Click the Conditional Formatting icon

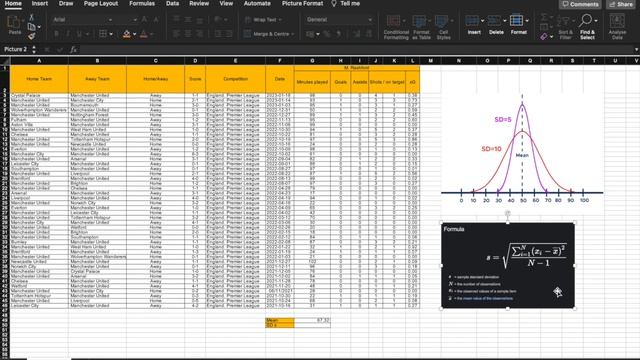pyautogui.click(x=393, y=21)
